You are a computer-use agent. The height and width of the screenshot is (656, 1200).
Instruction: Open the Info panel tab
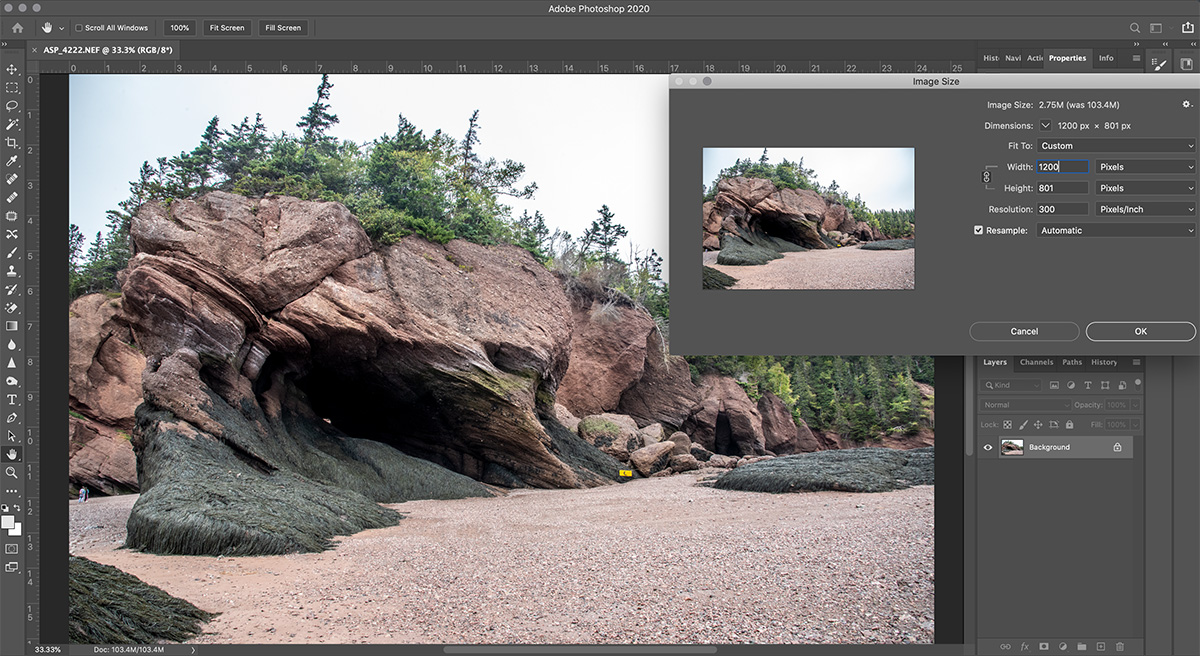click(x=1106, y=58)
